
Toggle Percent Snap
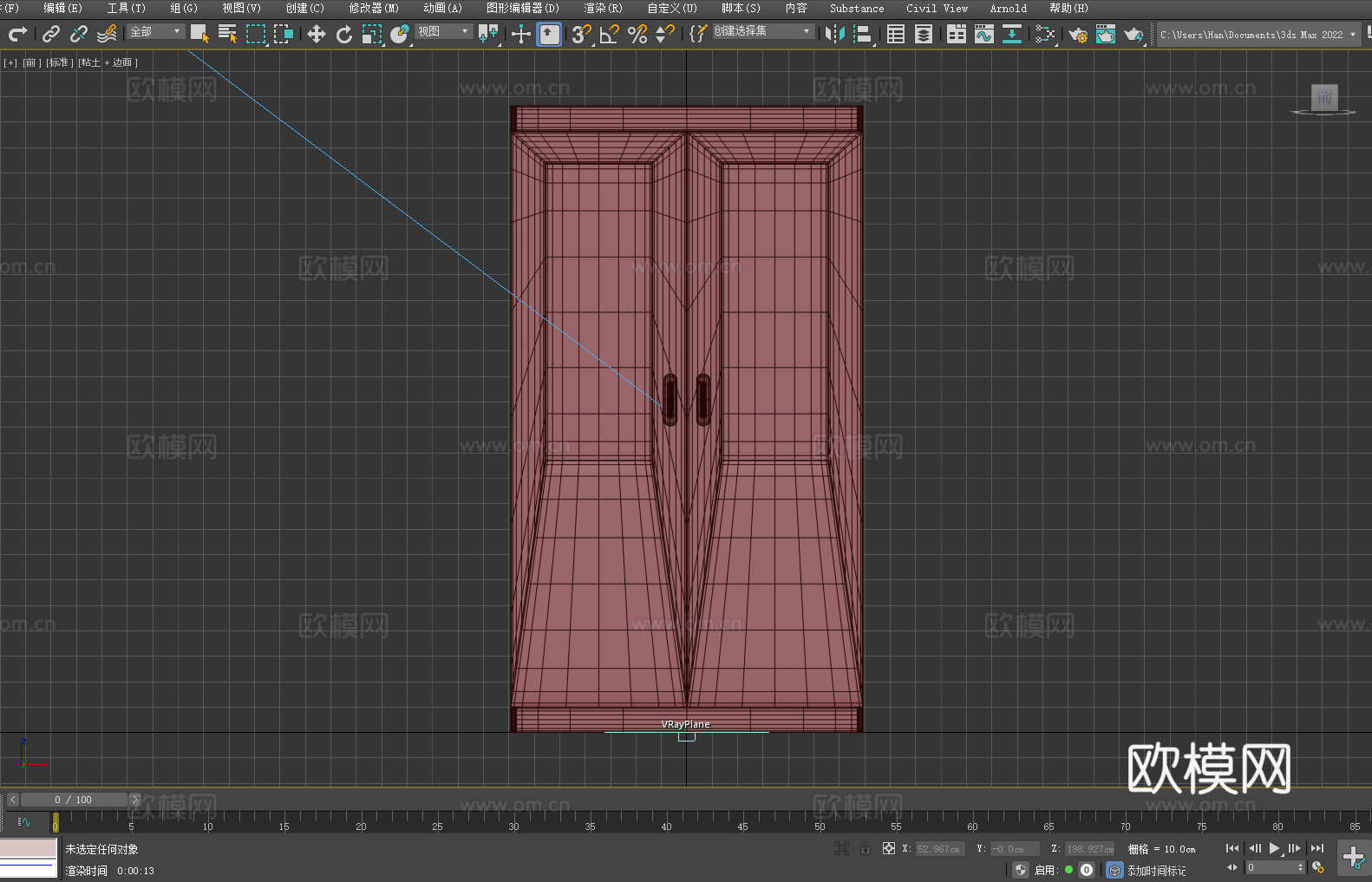tap(637, 34)
